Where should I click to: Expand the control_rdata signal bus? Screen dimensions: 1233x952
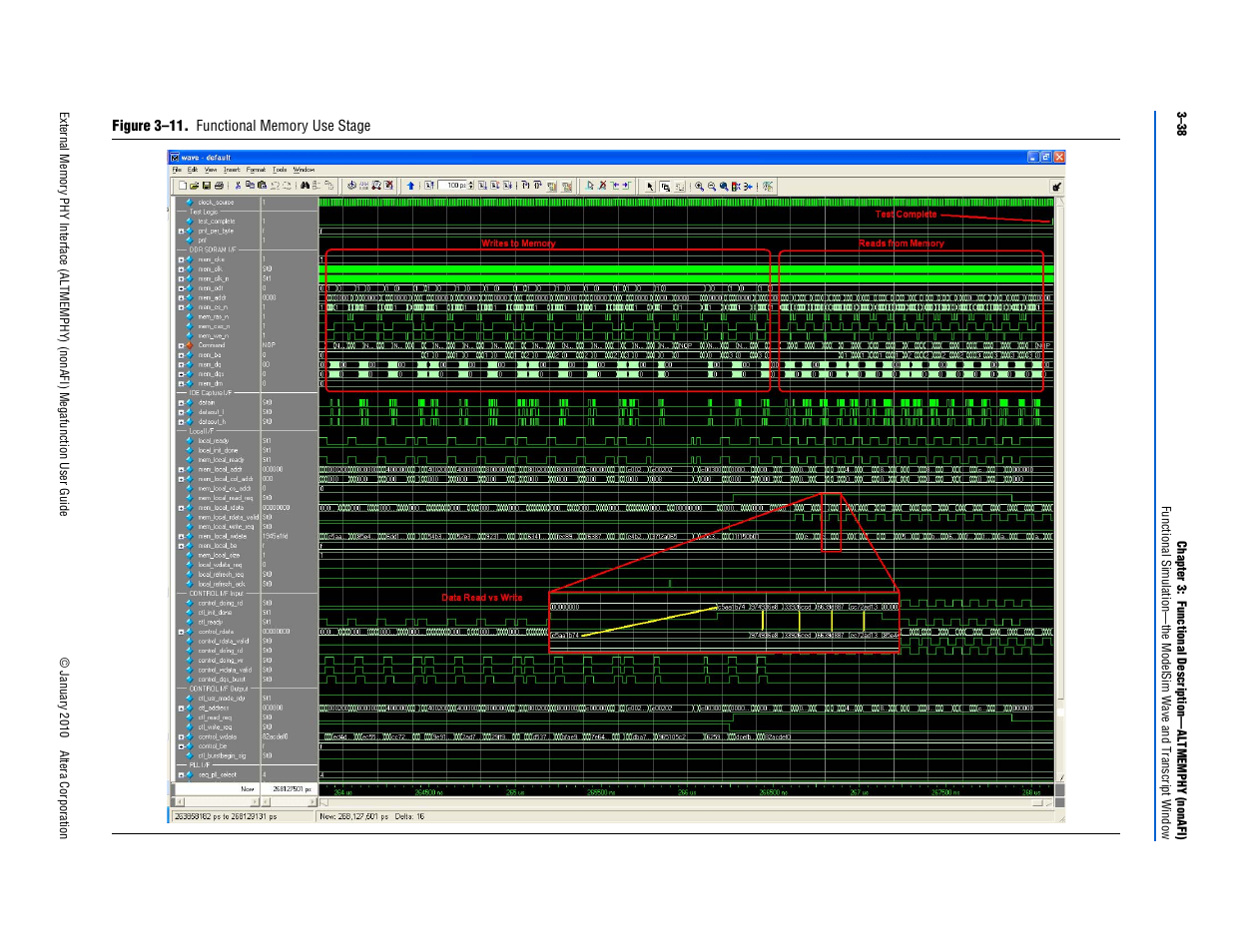point(182,632)
